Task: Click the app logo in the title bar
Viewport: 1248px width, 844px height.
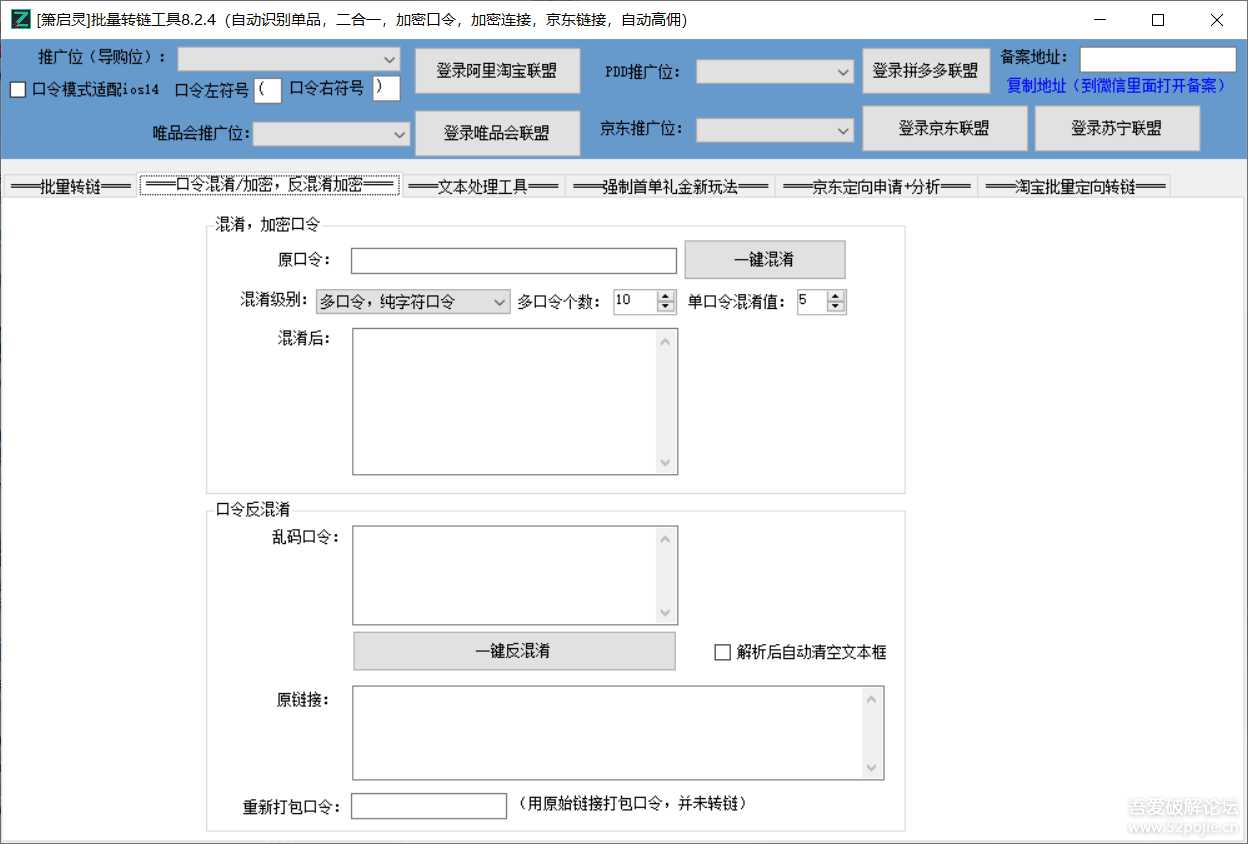Action: coord(20,20)
